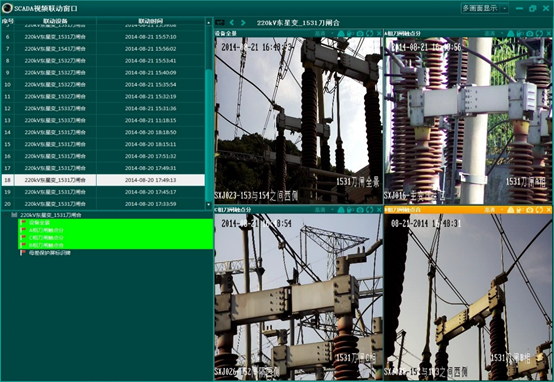Click the alarm bell icon in C相刀闸触点分 pane

click(341, 210)
